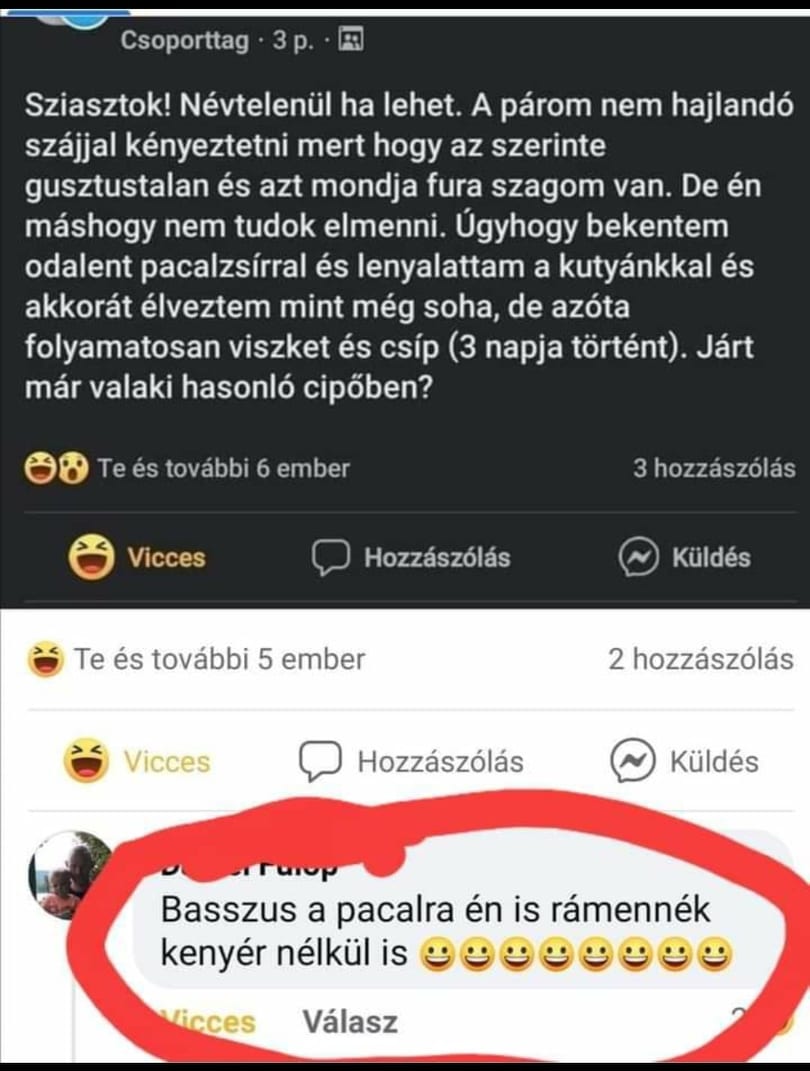Expand the 3 hozzászólás comments list
The height and width of the screenshot is (1071, 810).
(x=714, y=469)
